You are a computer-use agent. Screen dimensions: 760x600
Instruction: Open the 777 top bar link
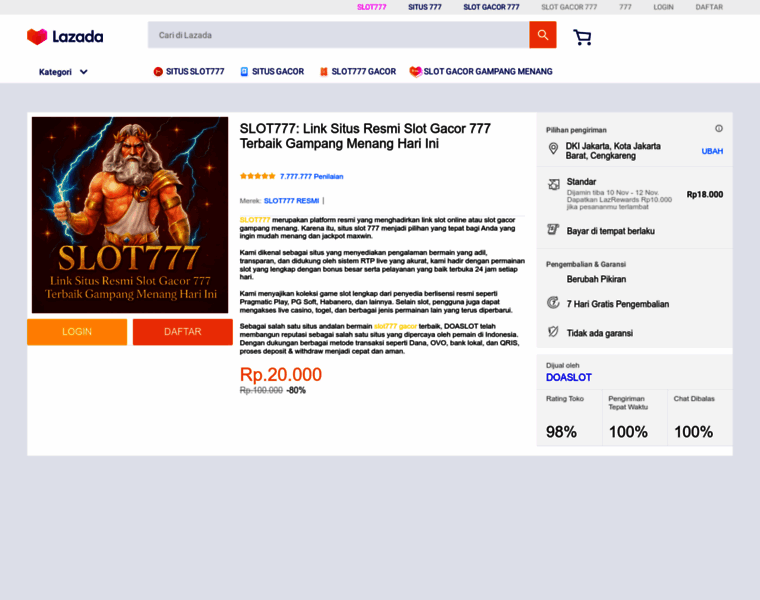pos(625,7)
